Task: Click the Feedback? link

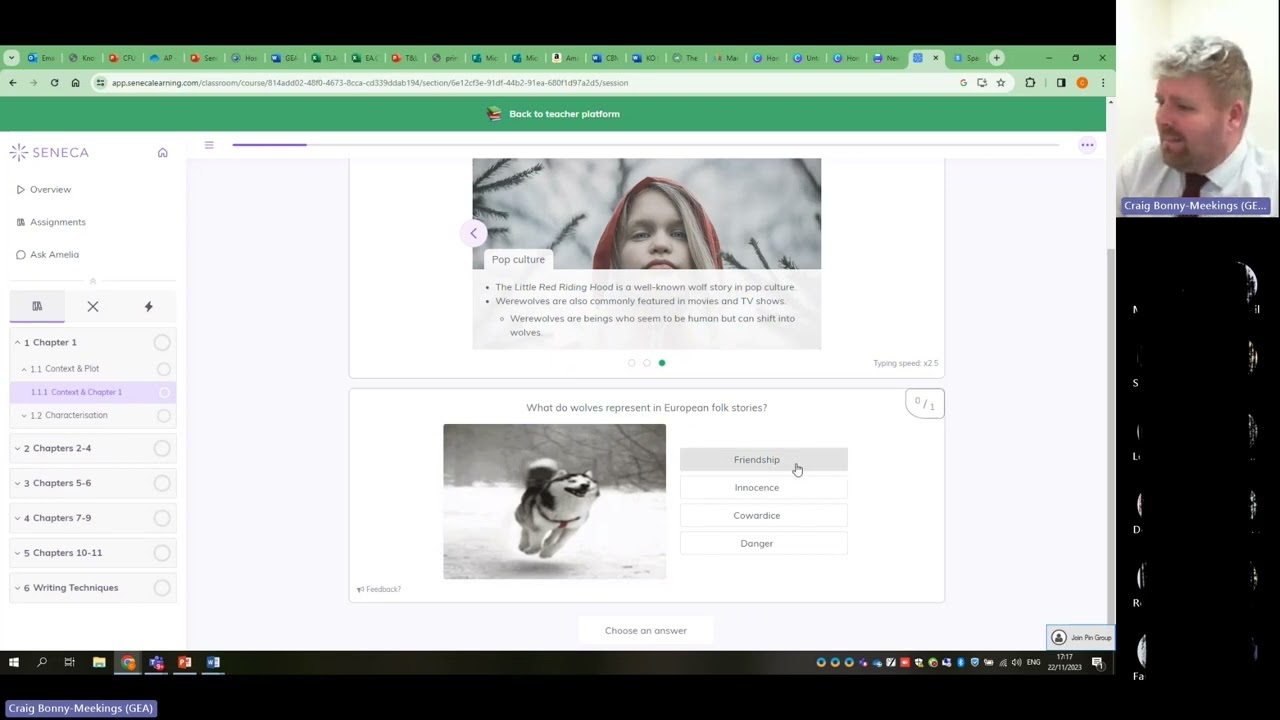Action: 379,589
